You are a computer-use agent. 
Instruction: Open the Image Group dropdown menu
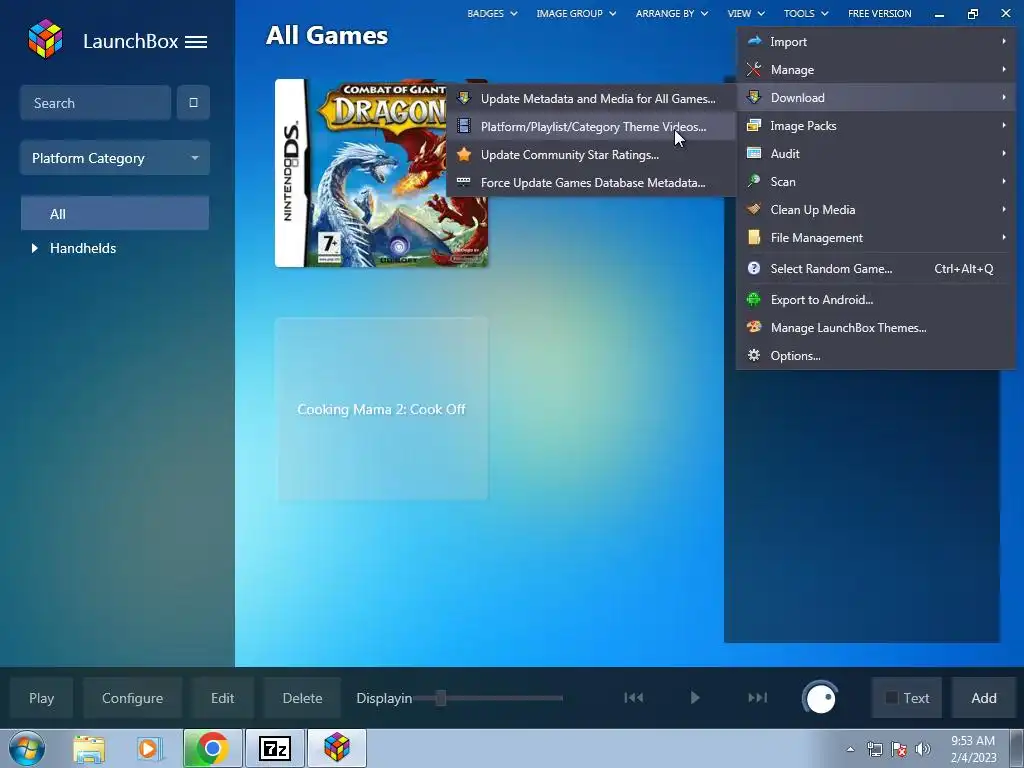coord(576,13)
